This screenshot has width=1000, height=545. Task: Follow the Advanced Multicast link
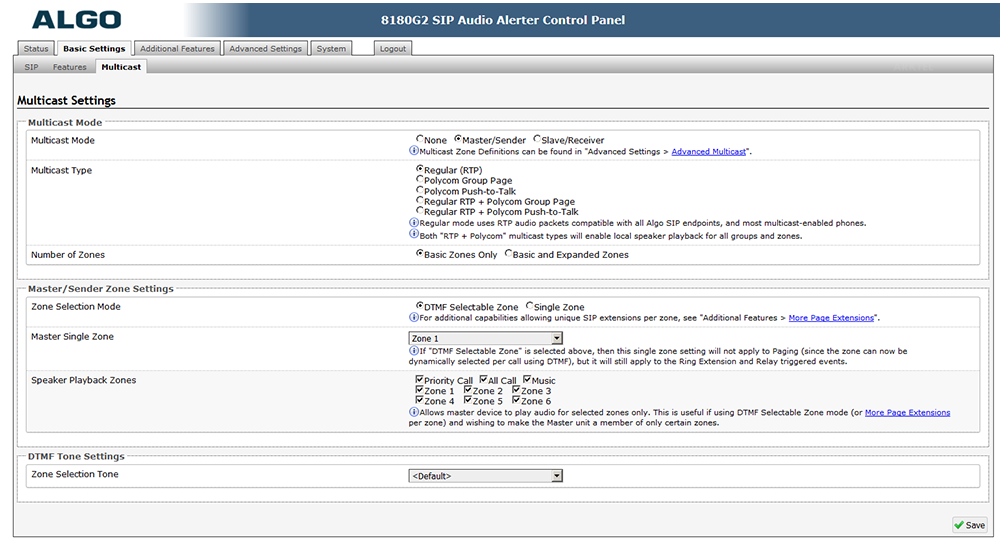coord(708,152)
